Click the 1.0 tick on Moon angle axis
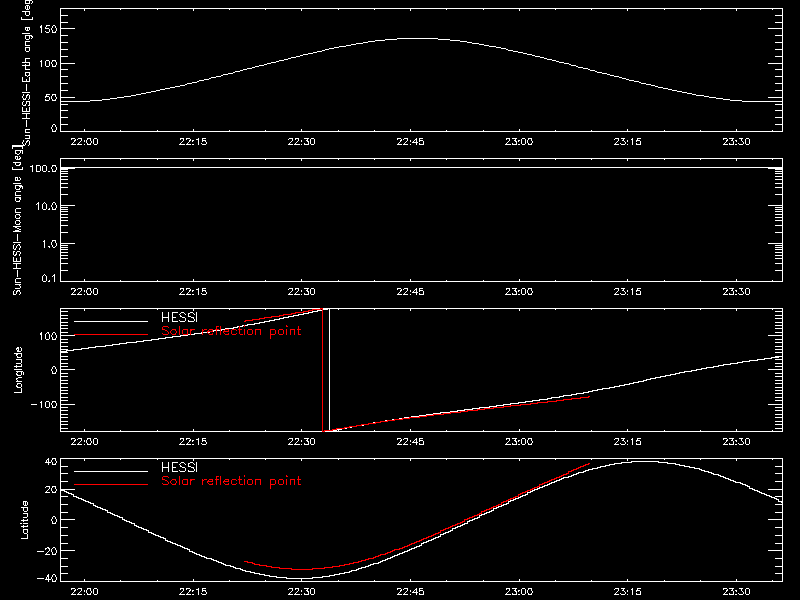The width and height of the screenshot is (800, 600). (49, 244)
